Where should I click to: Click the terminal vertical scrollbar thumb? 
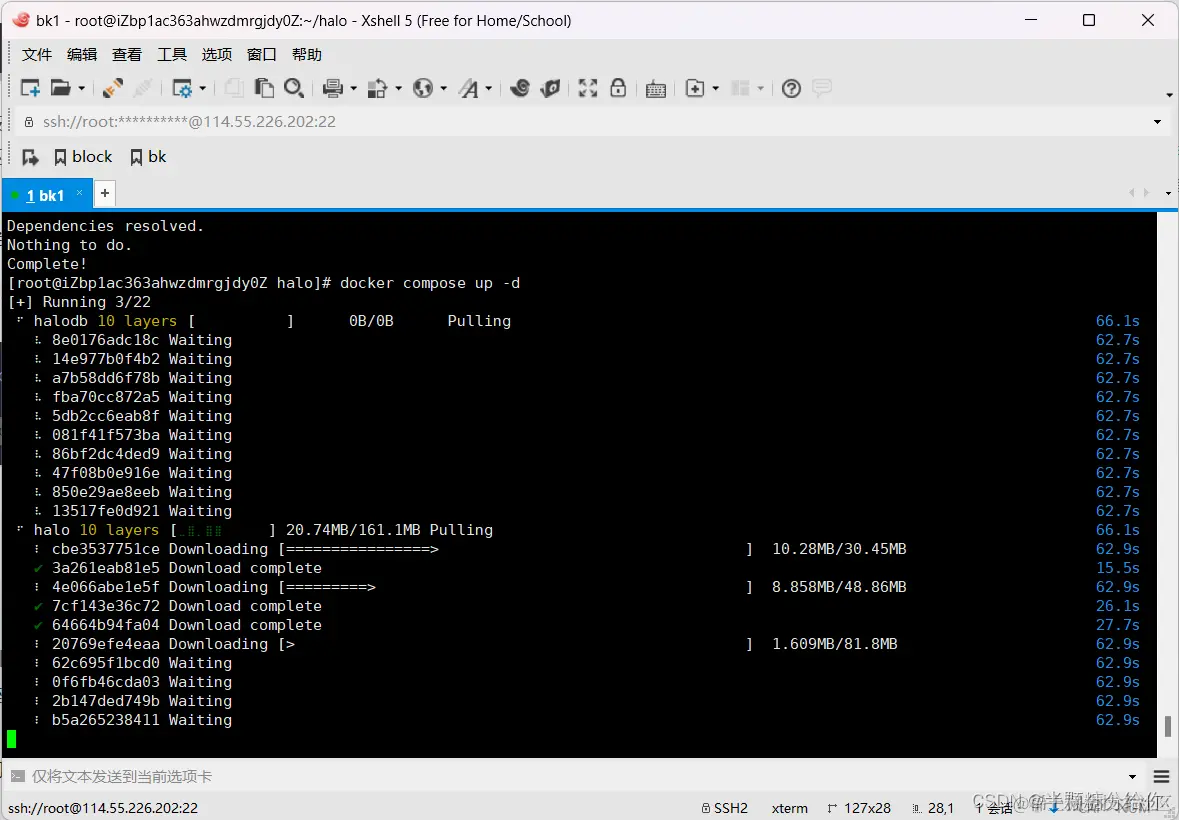point(1168,726)
